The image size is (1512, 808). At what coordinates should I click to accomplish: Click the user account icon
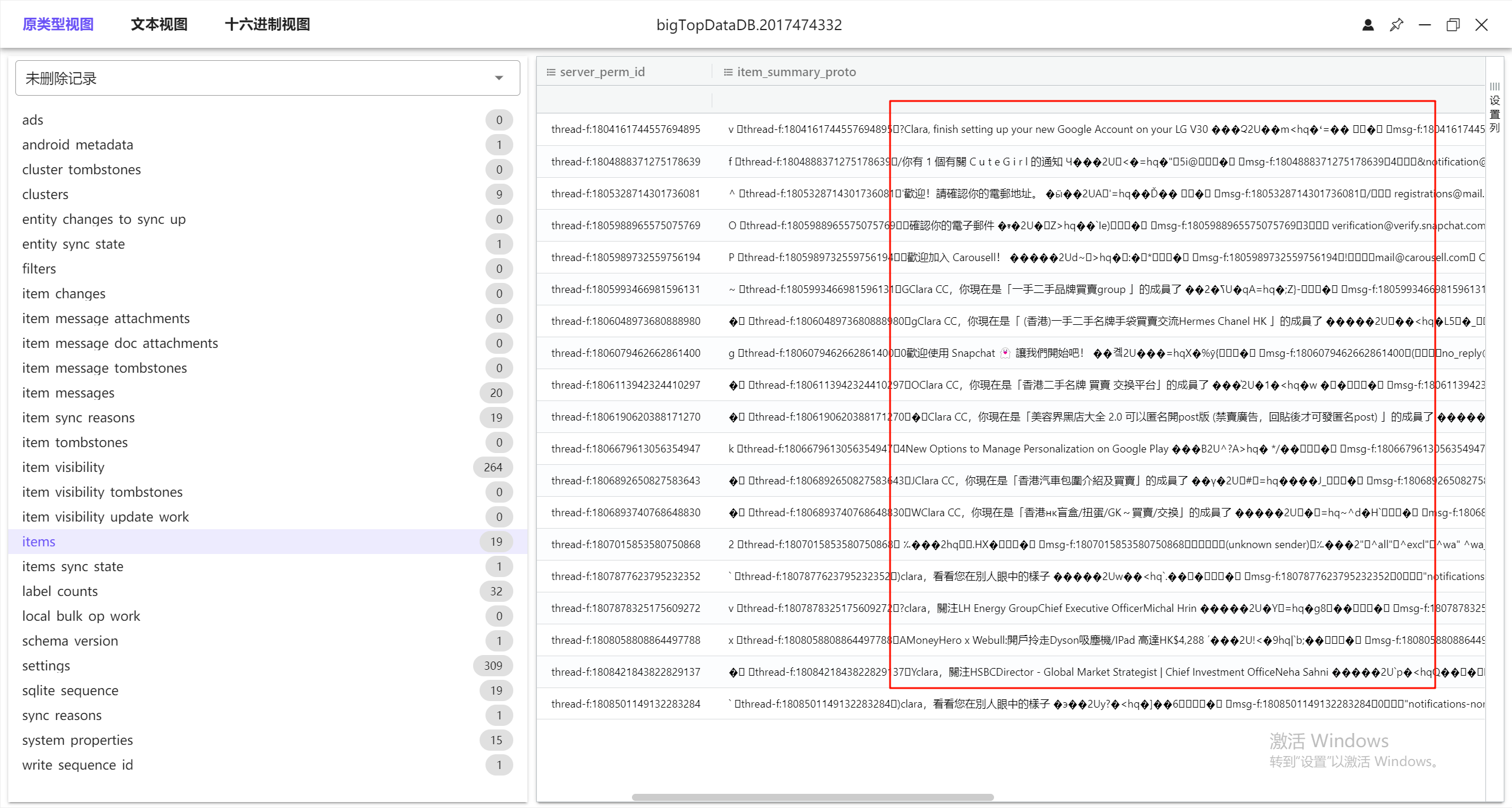(1368, 25)
